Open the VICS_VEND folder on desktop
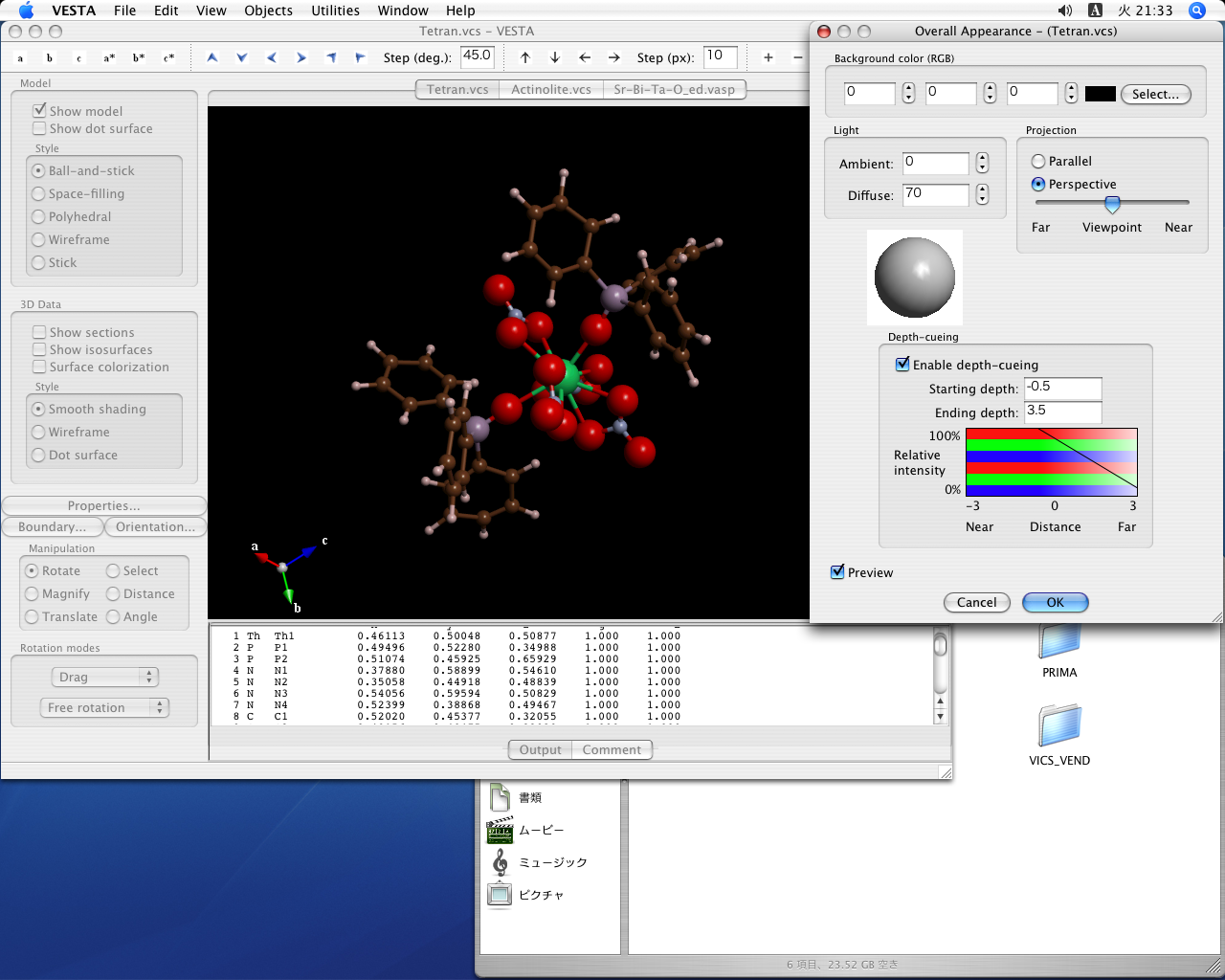 click(1059, 725)
